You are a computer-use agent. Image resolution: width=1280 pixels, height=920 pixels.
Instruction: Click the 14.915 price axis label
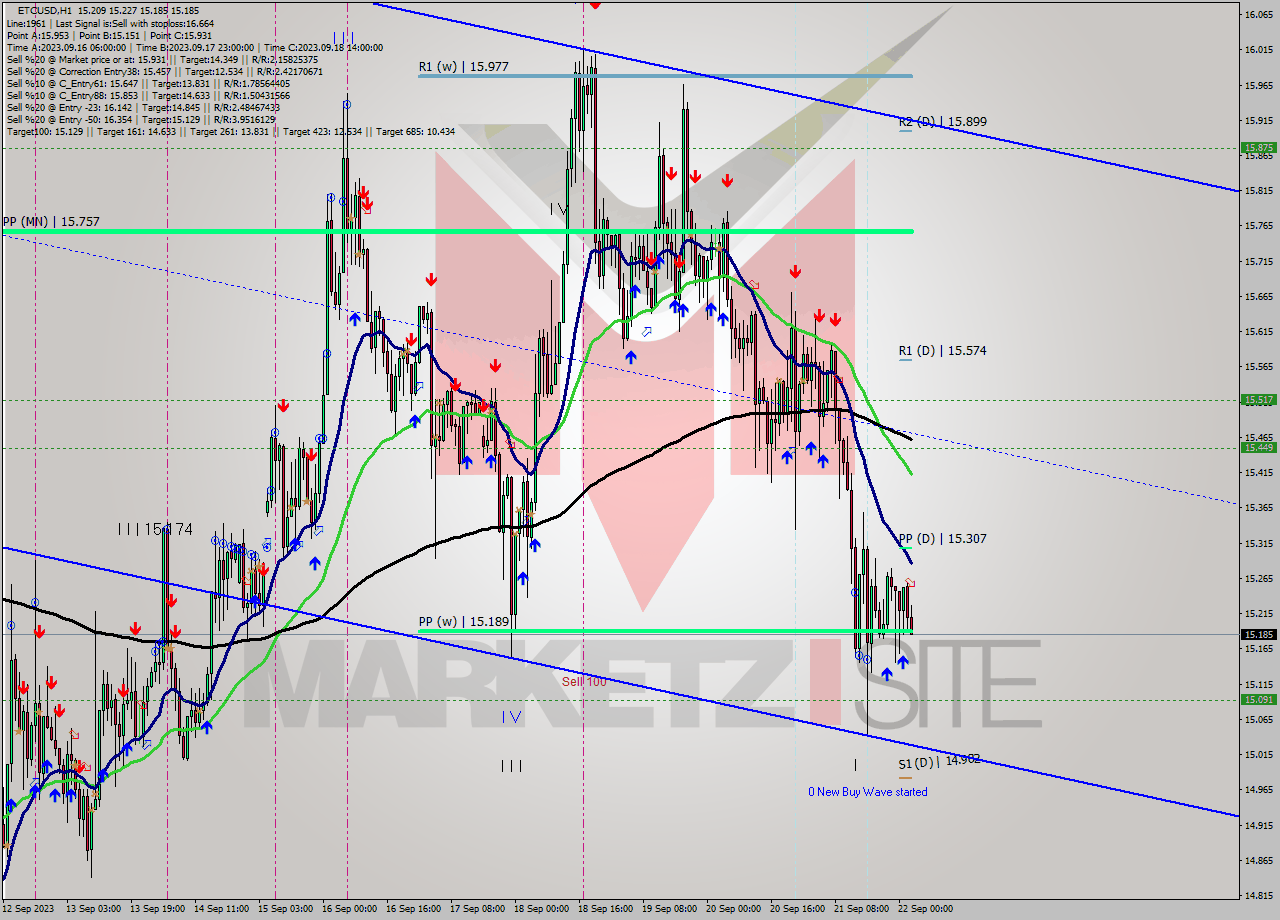pyautogui.click(x=1258, y=825)
